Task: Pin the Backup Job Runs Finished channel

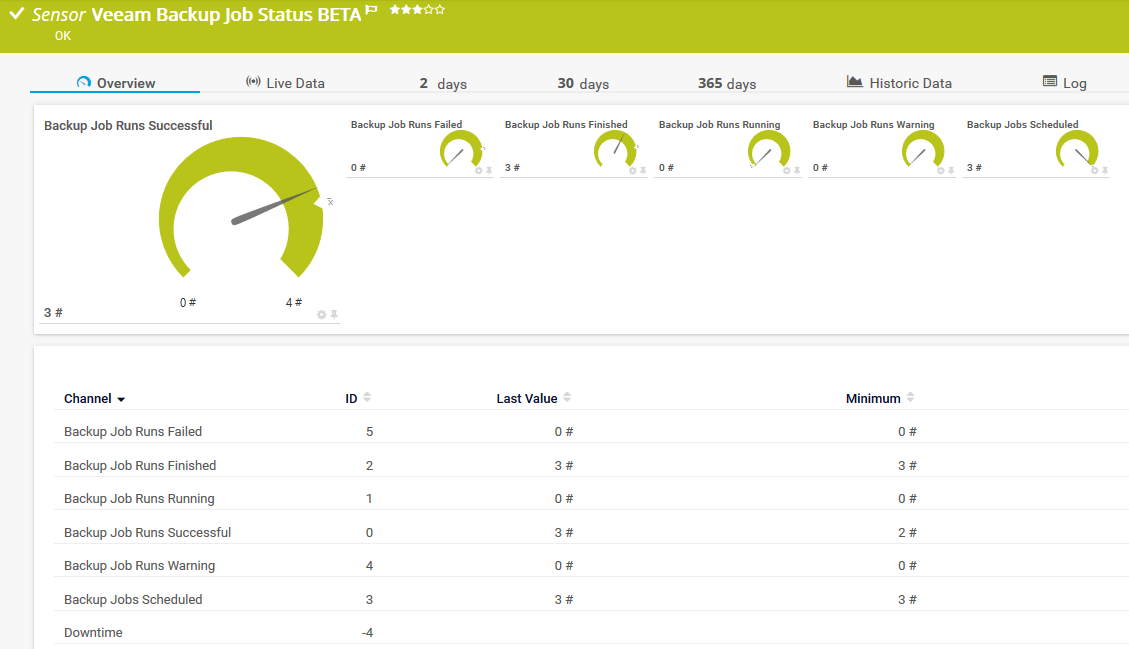Action: click(643, 170)
